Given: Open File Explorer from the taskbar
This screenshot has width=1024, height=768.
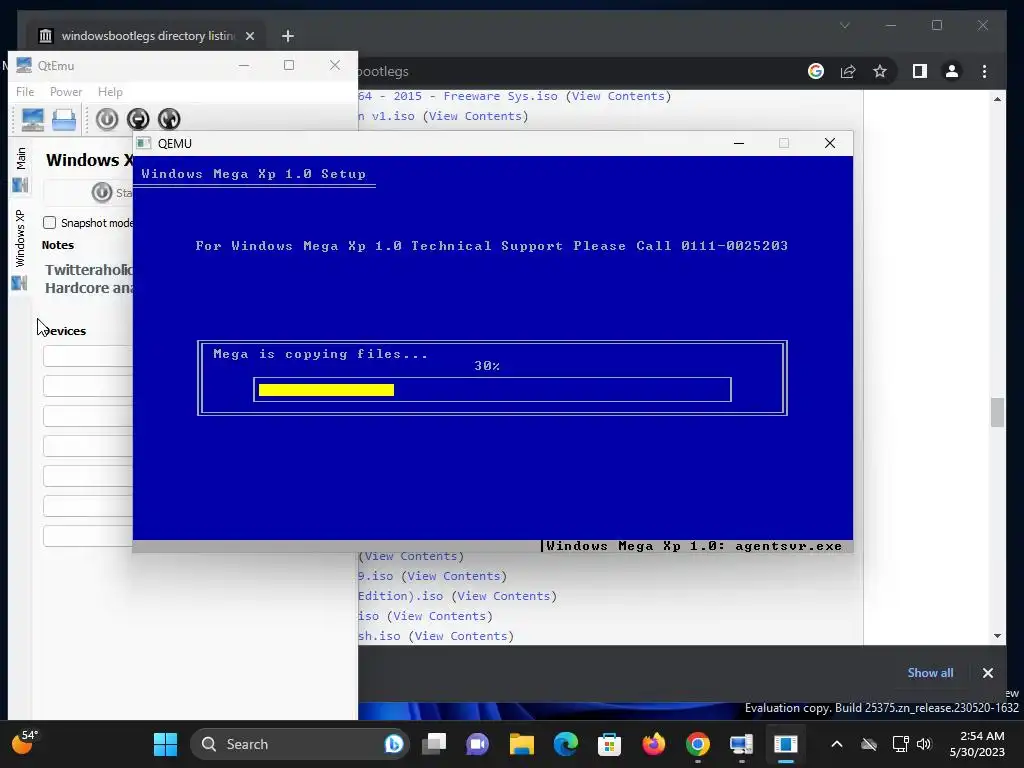Looking at the screenshot, I should click(x=522, y=744).
